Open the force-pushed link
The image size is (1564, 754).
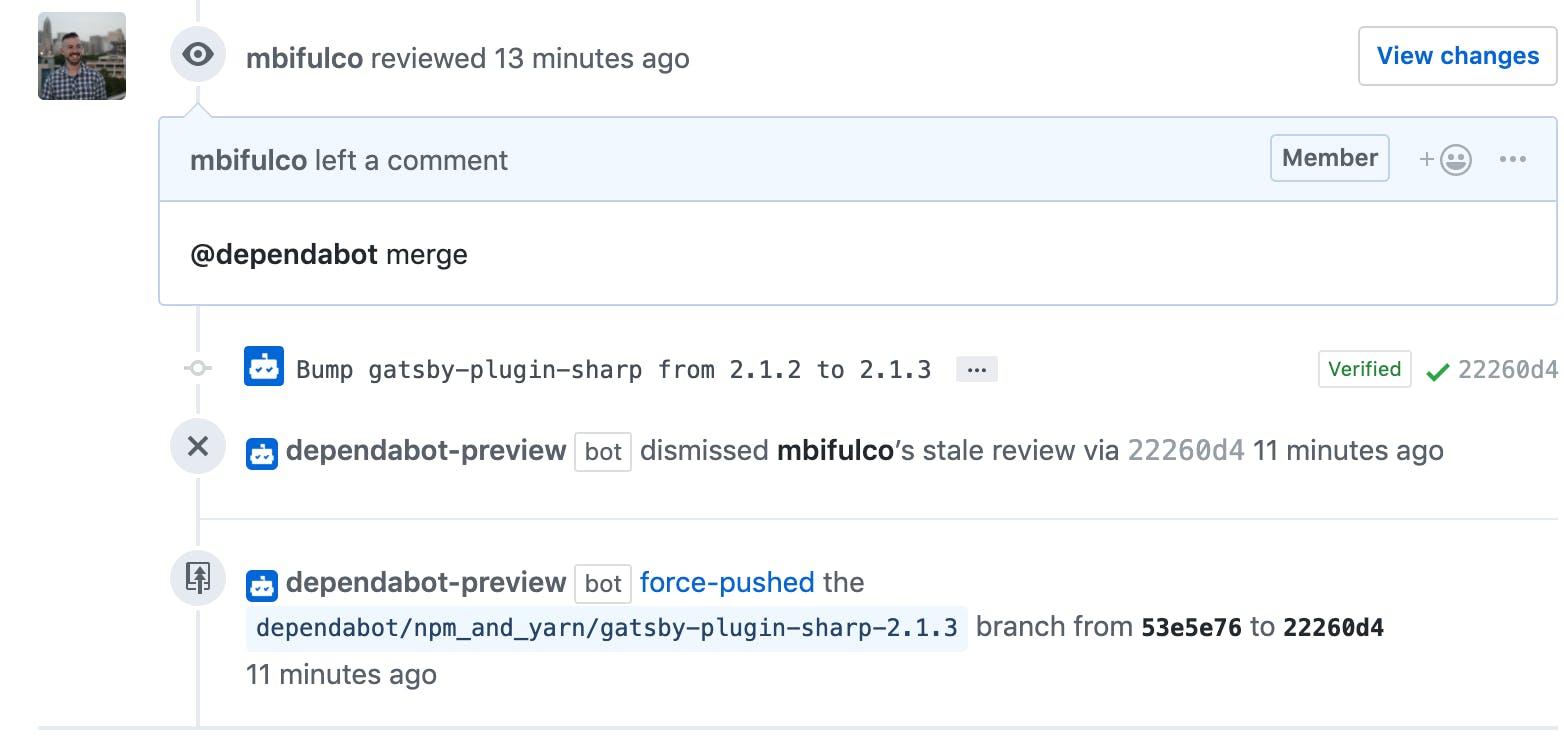pos(727,582)
